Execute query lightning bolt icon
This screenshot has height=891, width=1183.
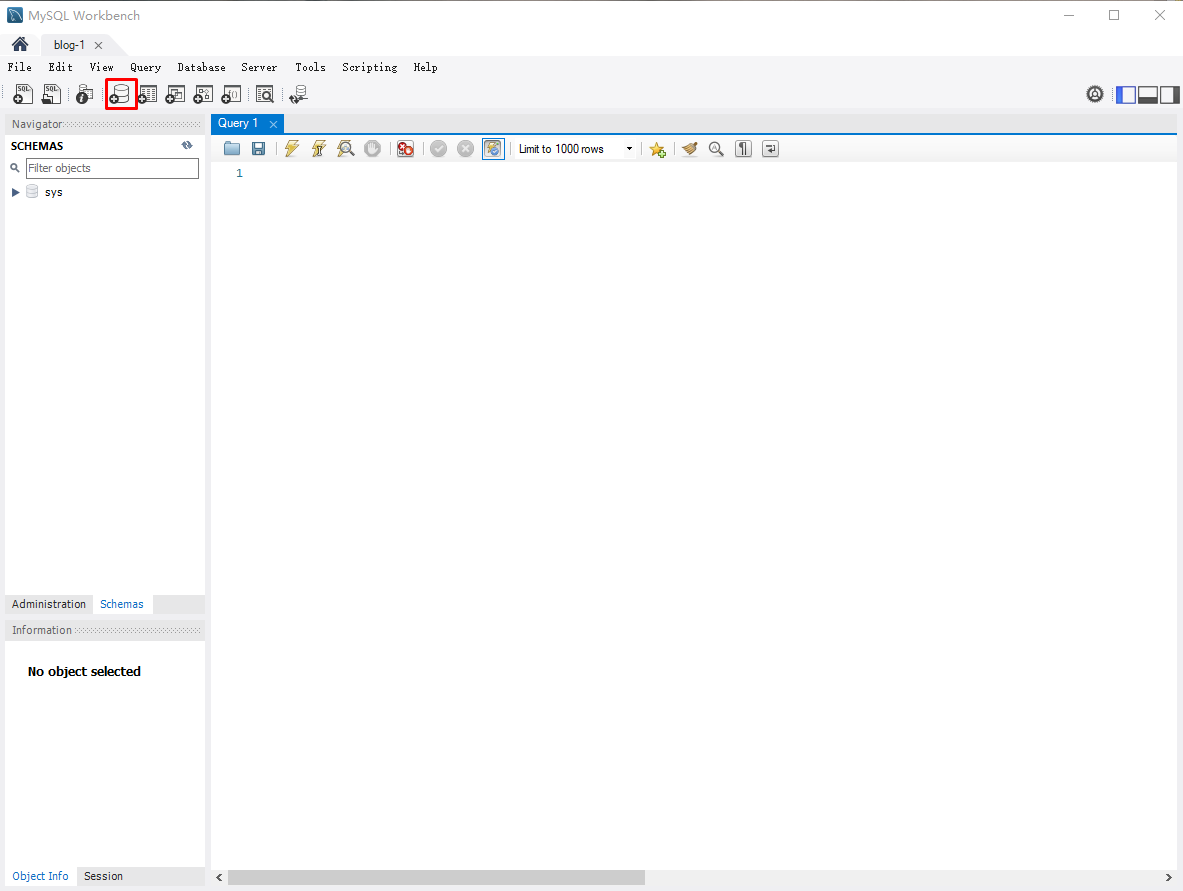pos(292,149)
